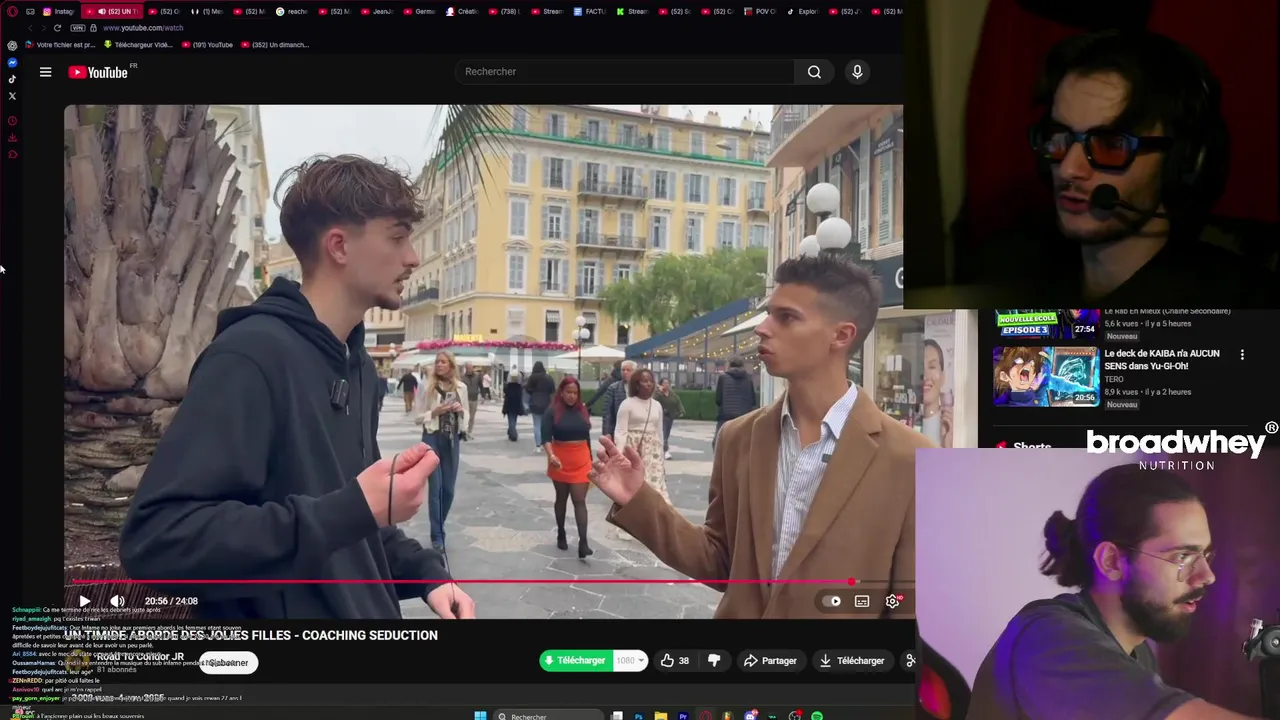This screenshot has width=1280, height=720.
Task: Open the player settings gear
Action: (x=892, y=601)
